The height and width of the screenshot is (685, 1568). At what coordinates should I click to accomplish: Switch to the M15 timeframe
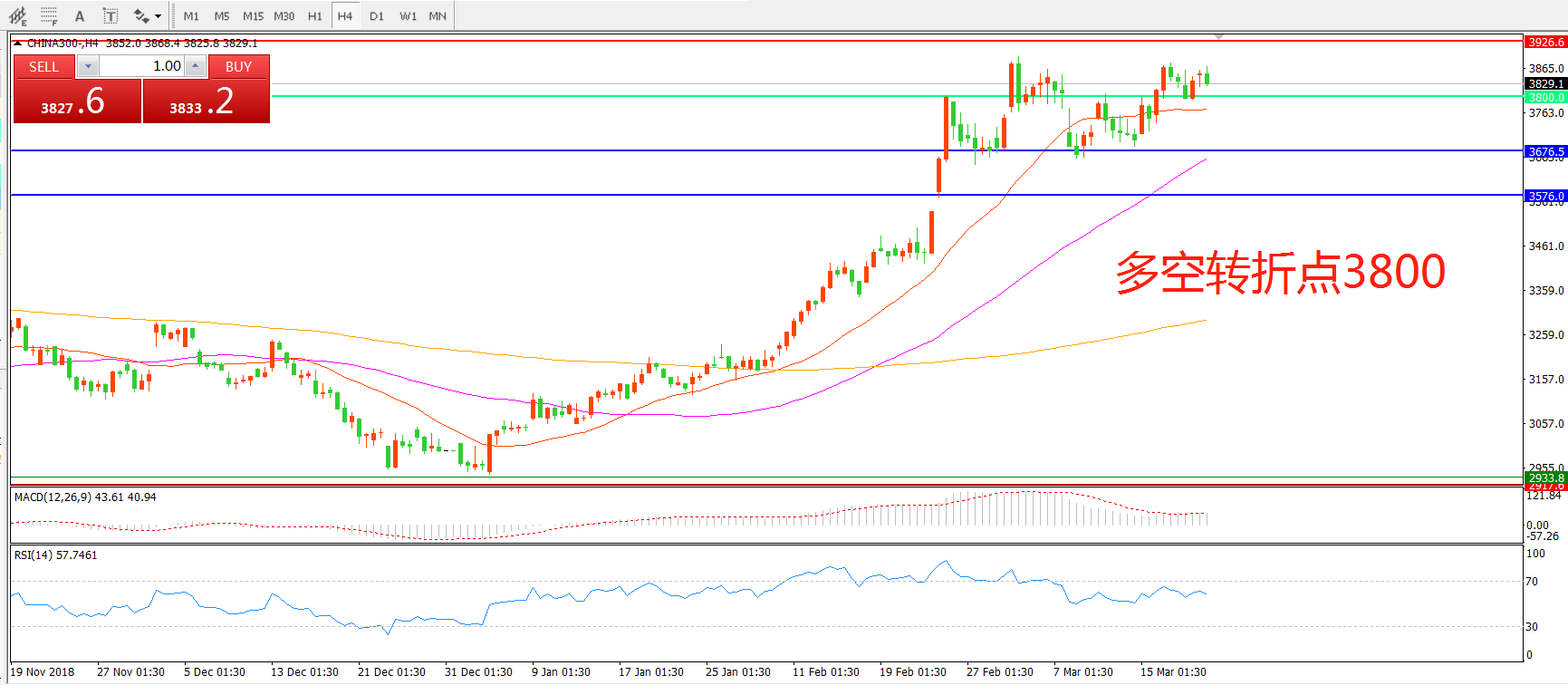[253, 15]
